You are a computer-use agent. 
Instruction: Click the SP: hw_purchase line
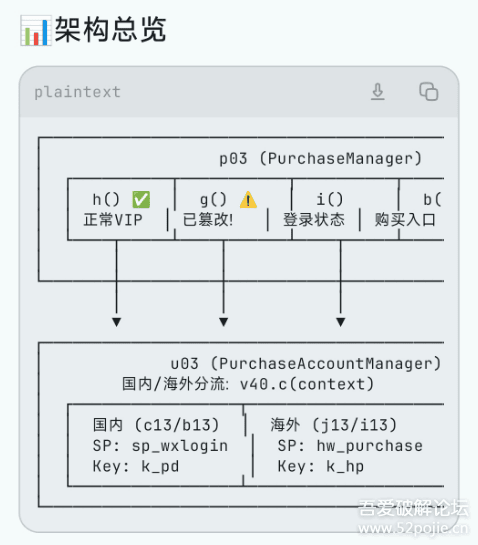[x=350, y=446]
